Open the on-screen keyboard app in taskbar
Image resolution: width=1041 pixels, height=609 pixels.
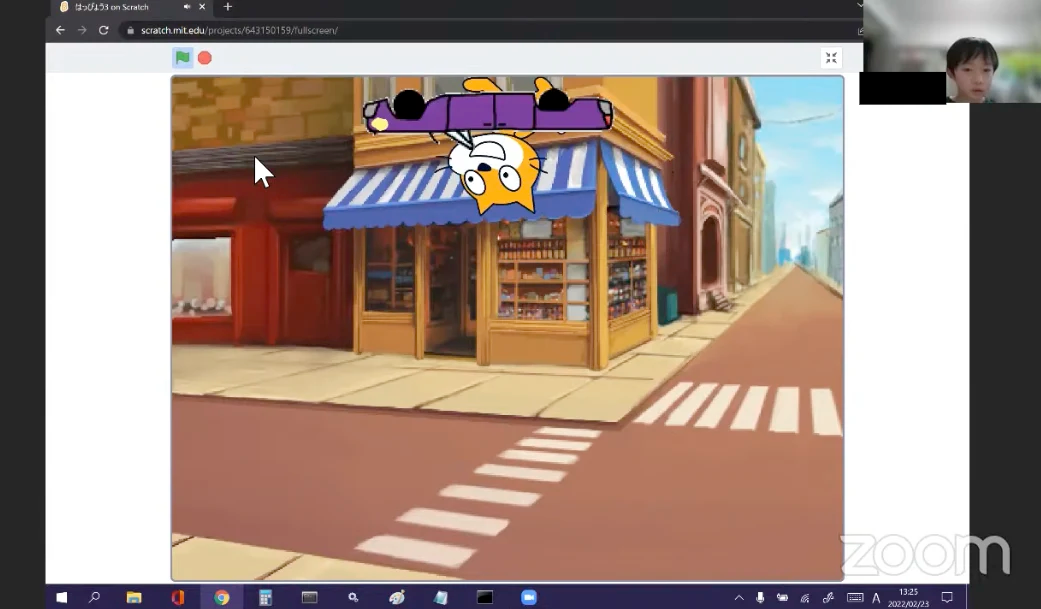(309, 597)
